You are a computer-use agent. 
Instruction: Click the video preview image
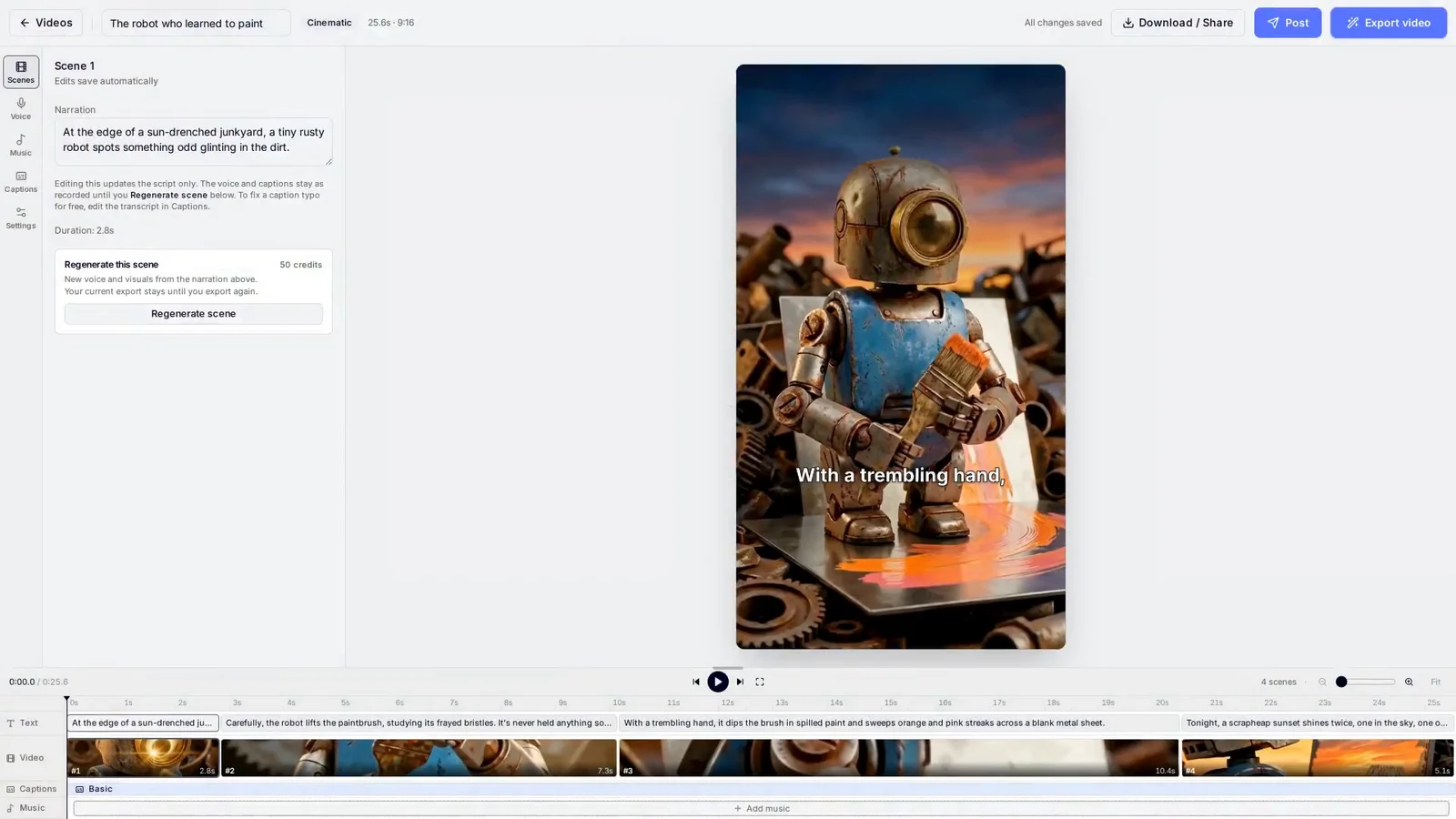coord(901,357)
